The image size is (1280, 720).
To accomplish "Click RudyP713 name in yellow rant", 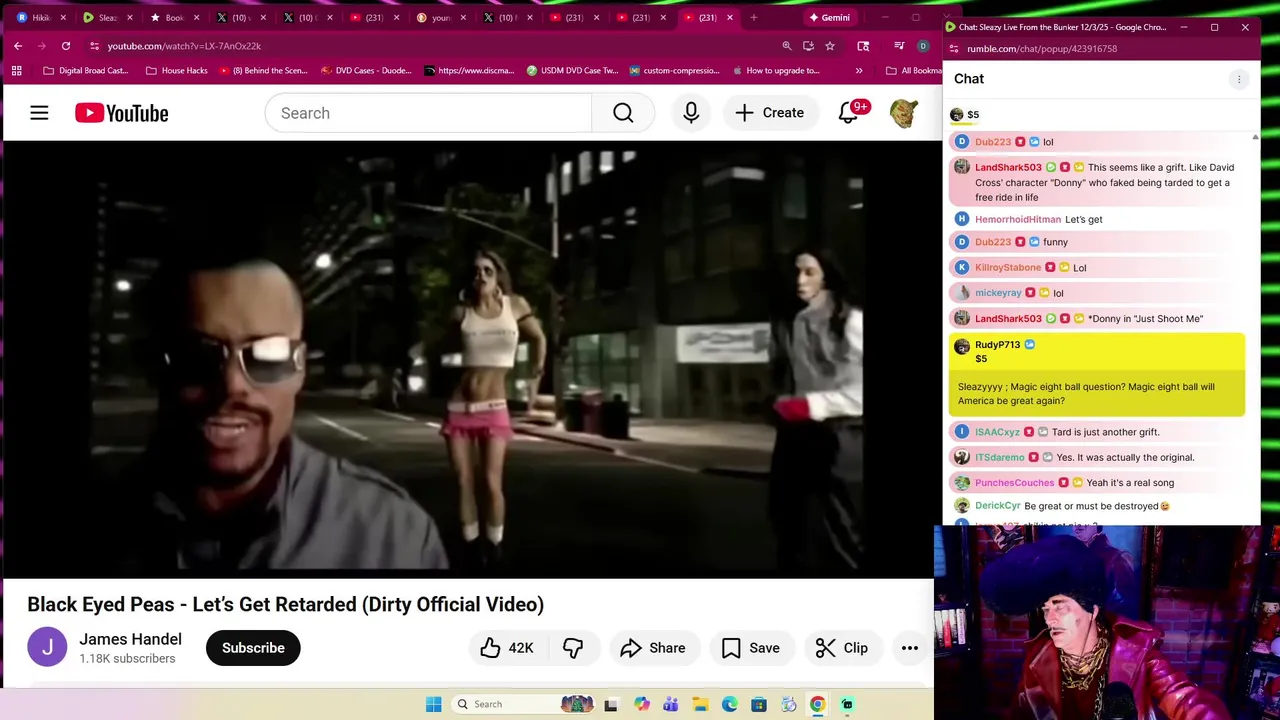I will click(997, 345).
